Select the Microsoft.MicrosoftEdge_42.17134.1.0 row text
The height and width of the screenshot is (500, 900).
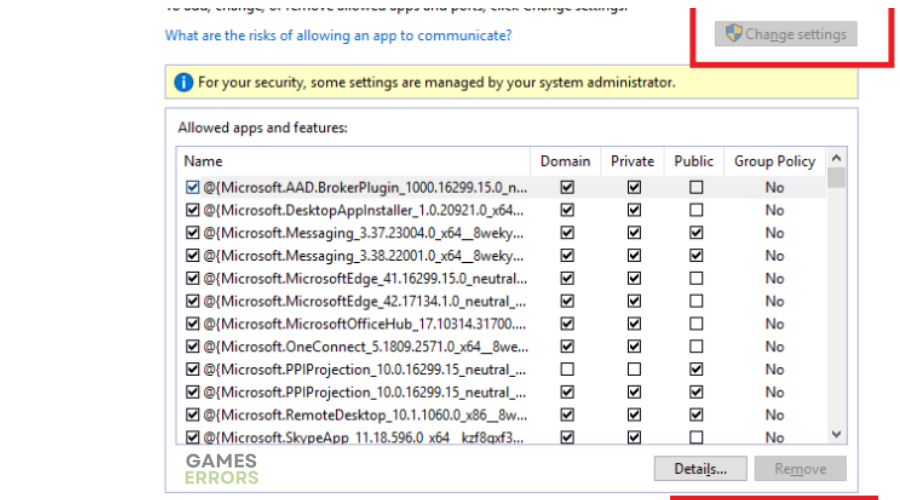point(364,301)
